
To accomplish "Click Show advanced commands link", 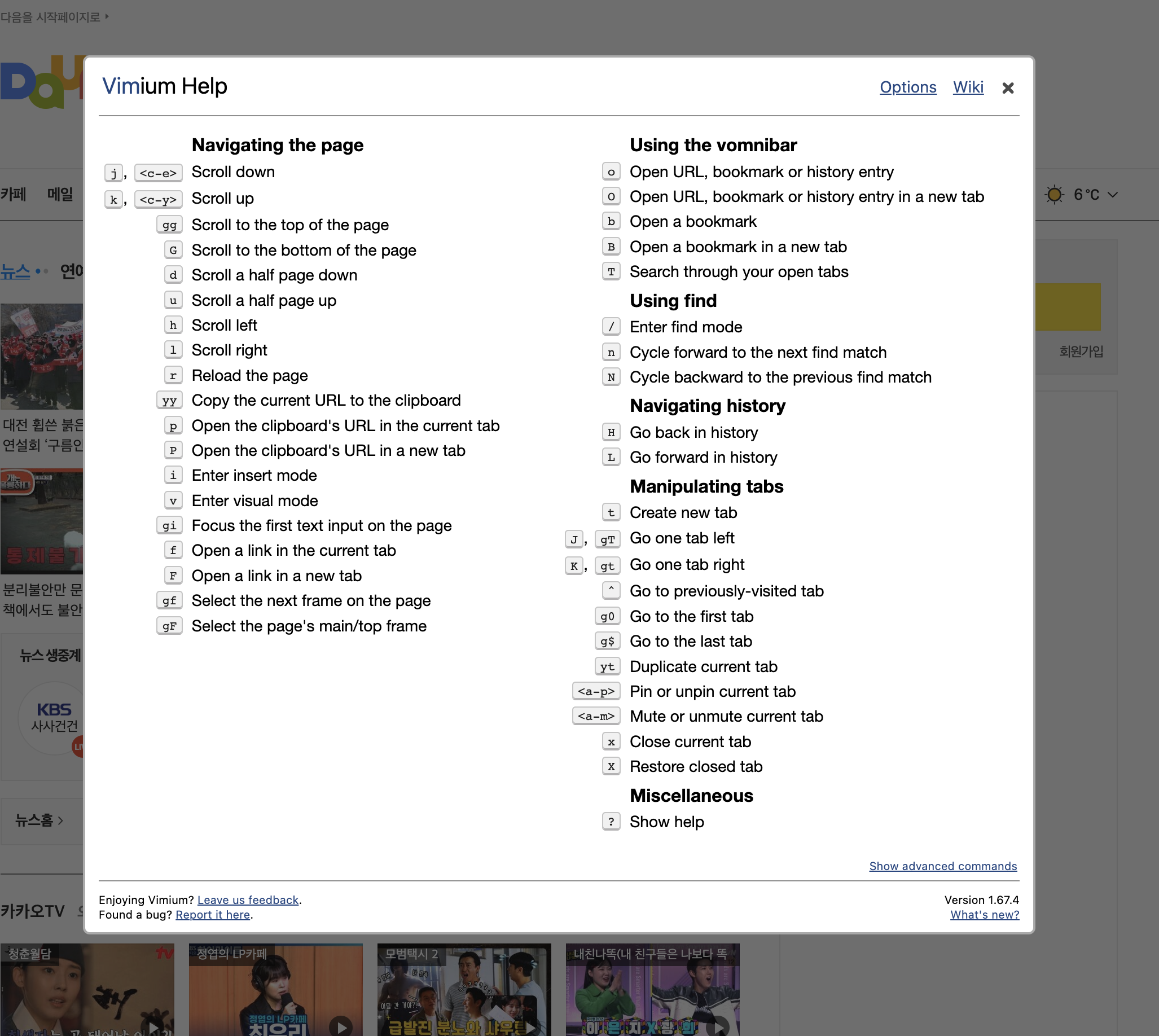I will pyautogui.click(x=943, y=866).
